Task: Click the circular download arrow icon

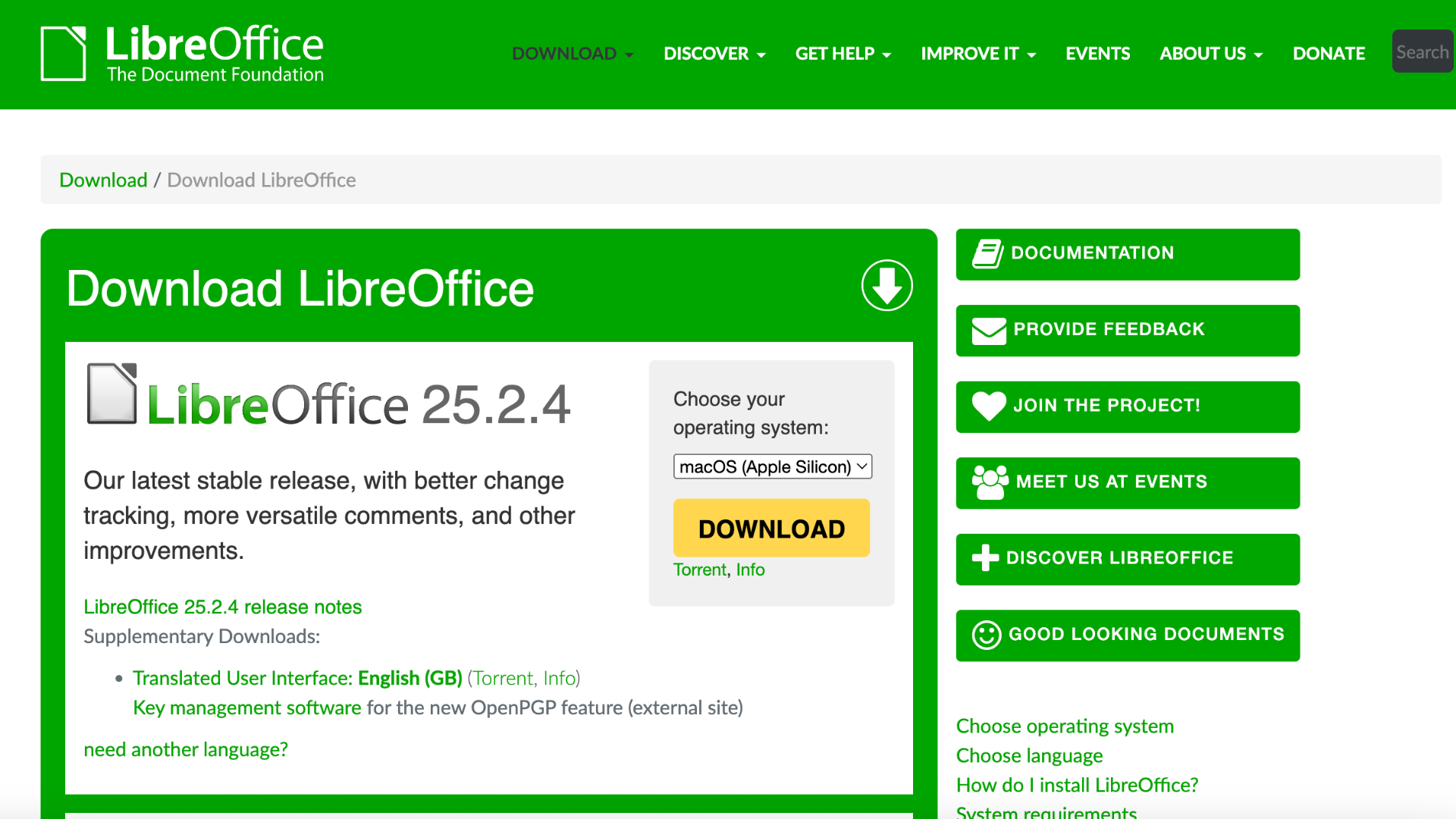Action: tap(886, 285)
